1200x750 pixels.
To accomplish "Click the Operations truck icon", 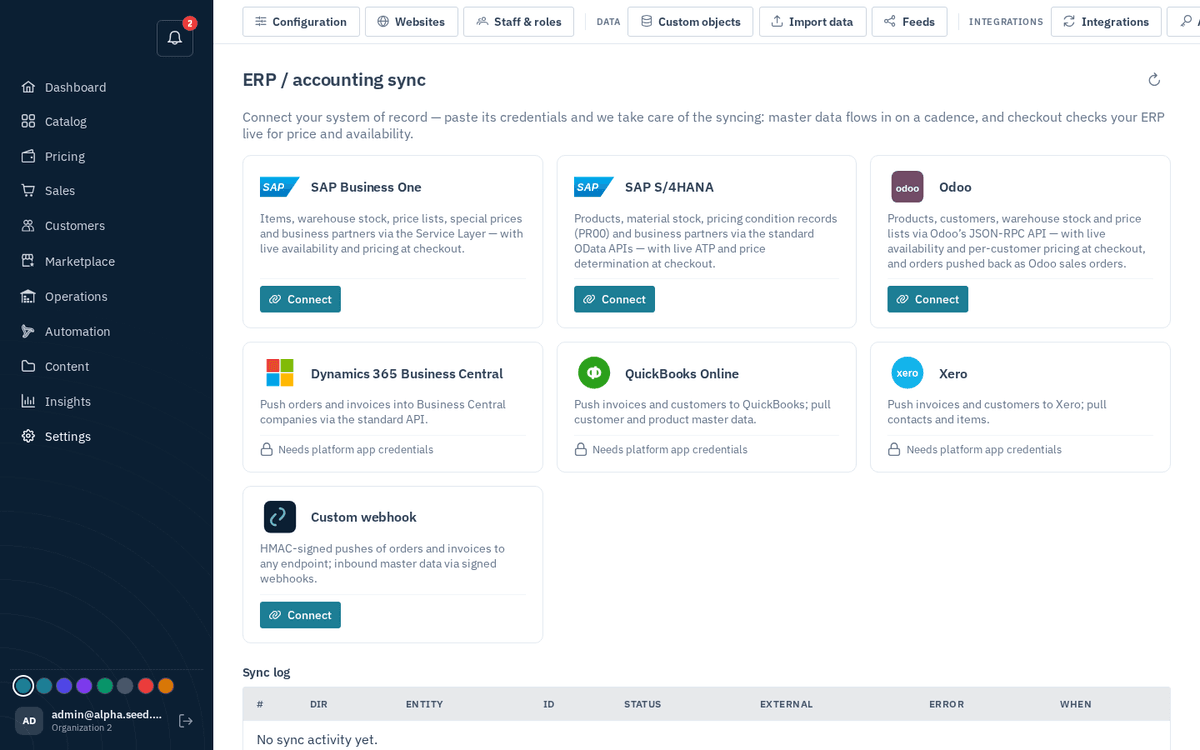I will tap(28, 296).
